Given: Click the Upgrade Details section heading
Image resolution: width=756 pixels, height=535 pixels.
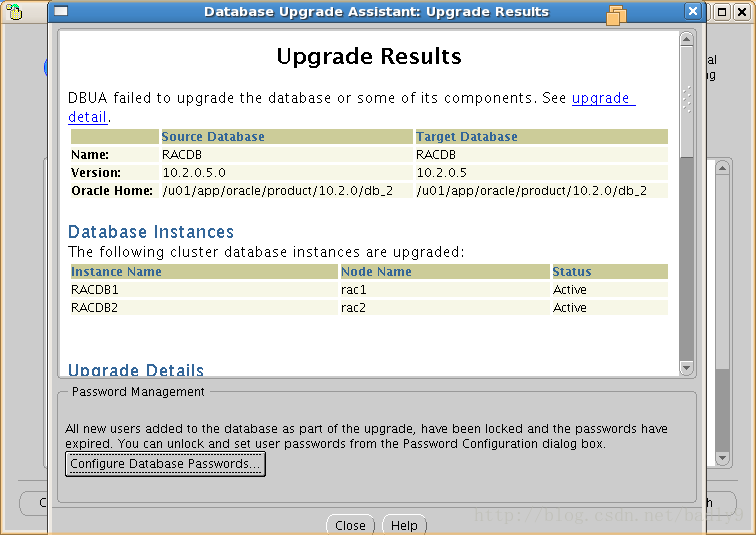Looking at the screenshot, I should (136, 370).
